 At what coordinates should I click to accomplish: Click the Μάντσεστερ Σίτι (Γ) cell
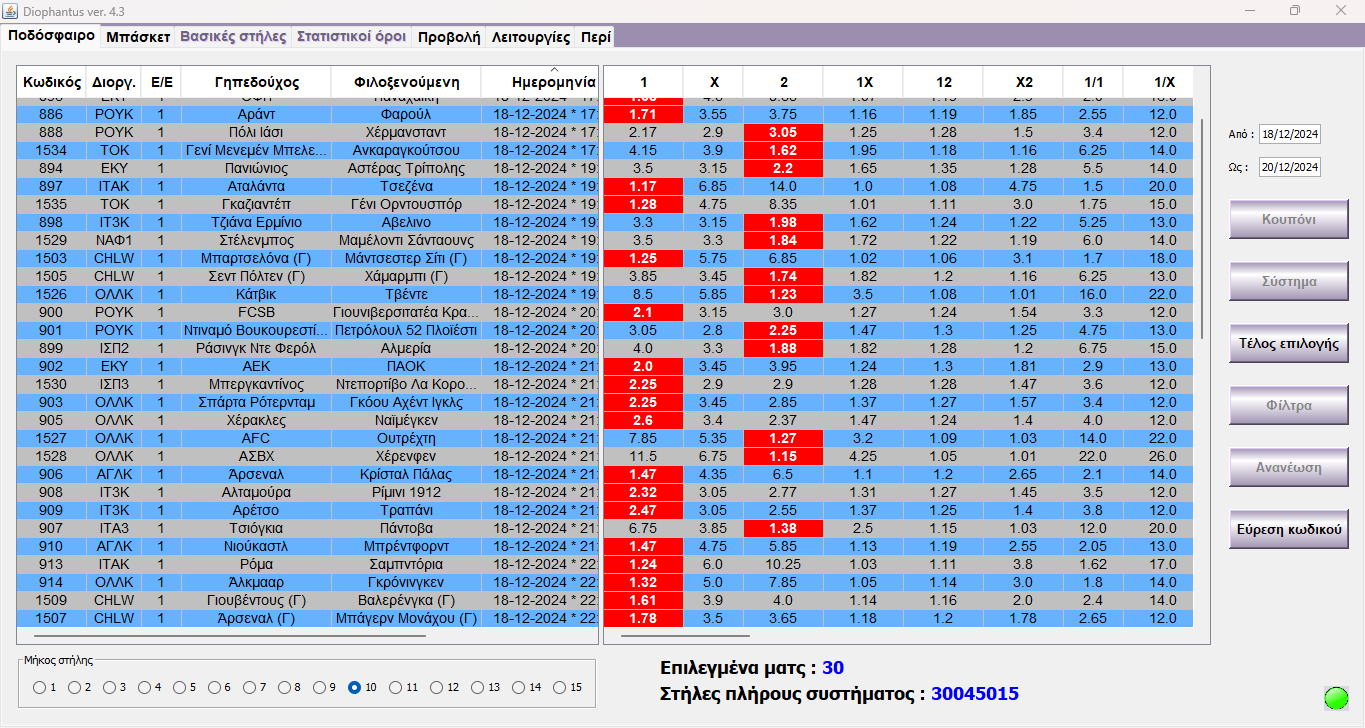406,258
